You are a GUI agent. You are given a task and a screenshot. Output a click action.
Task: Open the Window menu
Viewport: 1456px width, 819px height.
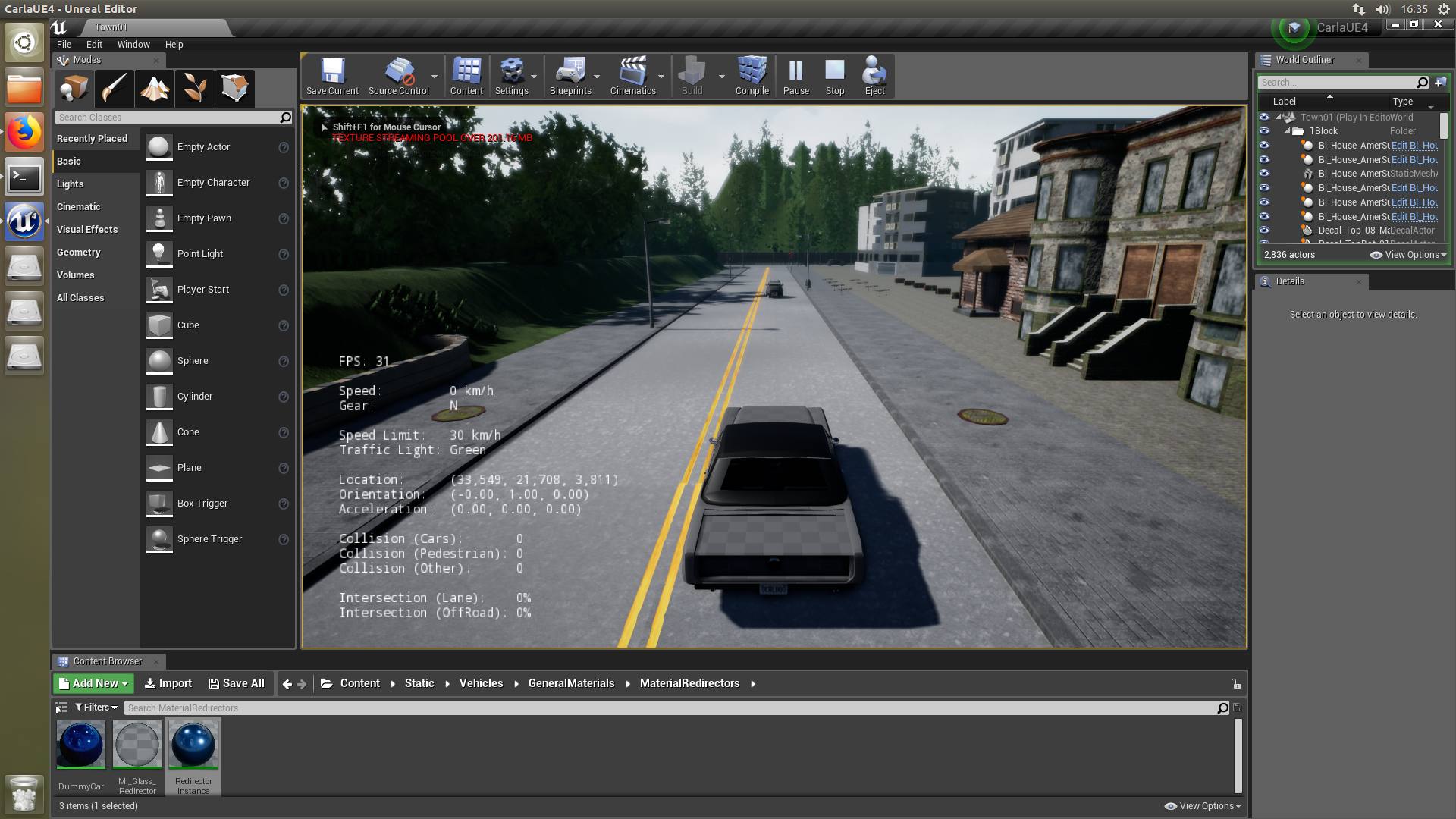click(133, 44)
